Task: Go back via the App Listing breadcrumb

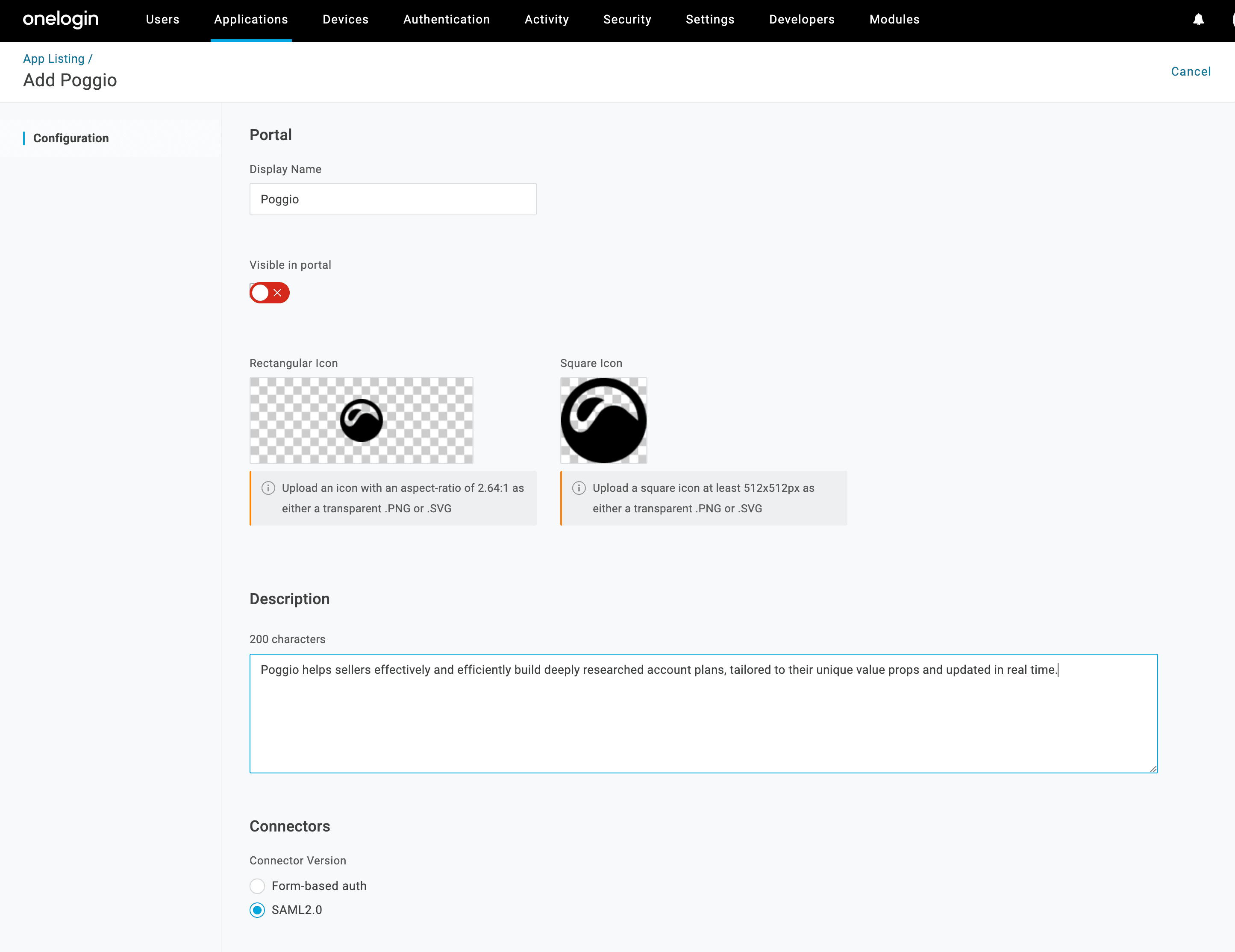Action: click(54, 58)
